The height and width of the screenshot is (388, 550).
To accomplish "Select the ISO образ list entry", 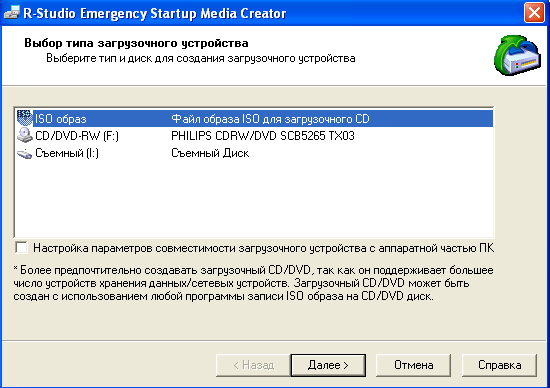I will tap(255, 119).
